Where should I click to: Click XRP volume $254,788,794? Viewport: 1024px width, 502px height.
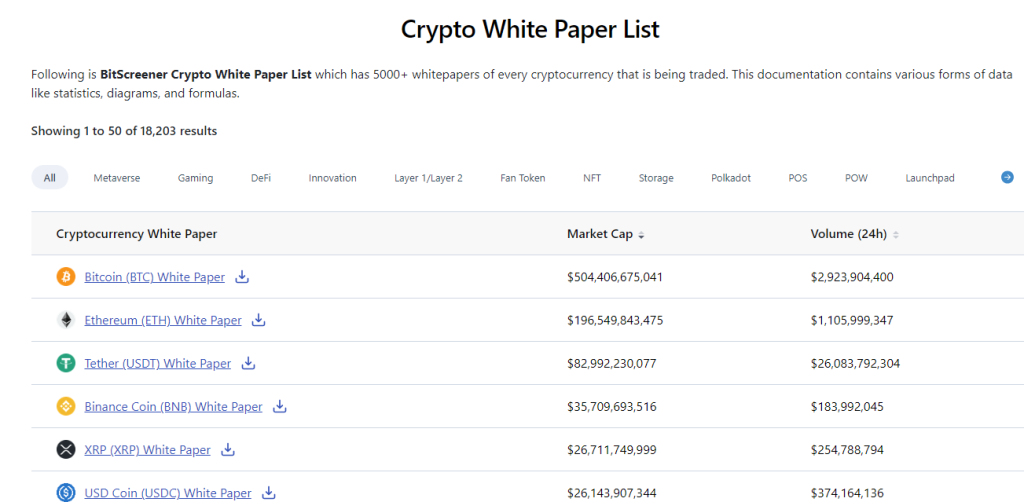coord(847,450)
